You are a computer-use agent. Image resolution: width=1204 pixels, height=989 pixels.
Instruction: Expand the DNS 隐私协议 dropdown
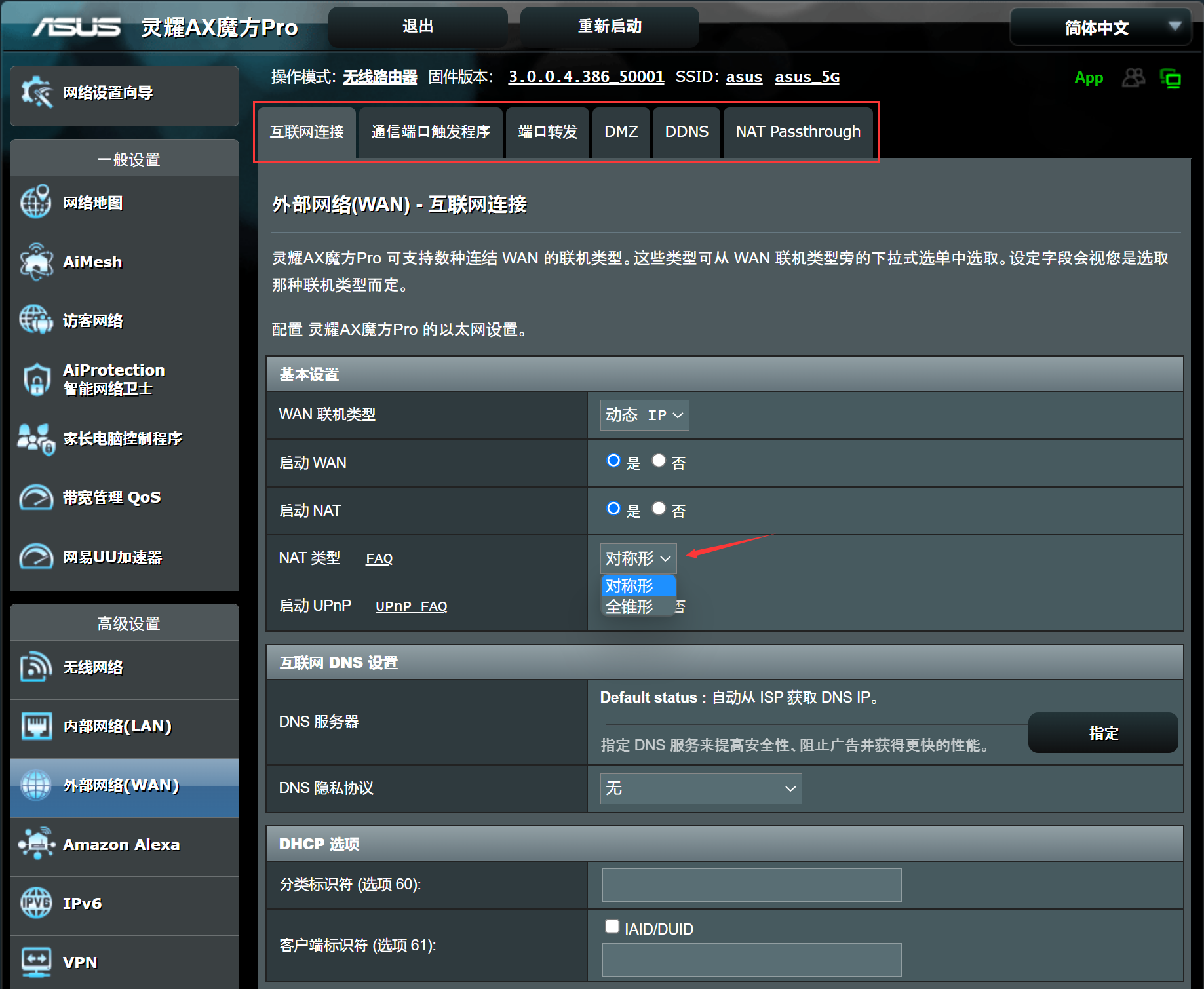[701, 788]
